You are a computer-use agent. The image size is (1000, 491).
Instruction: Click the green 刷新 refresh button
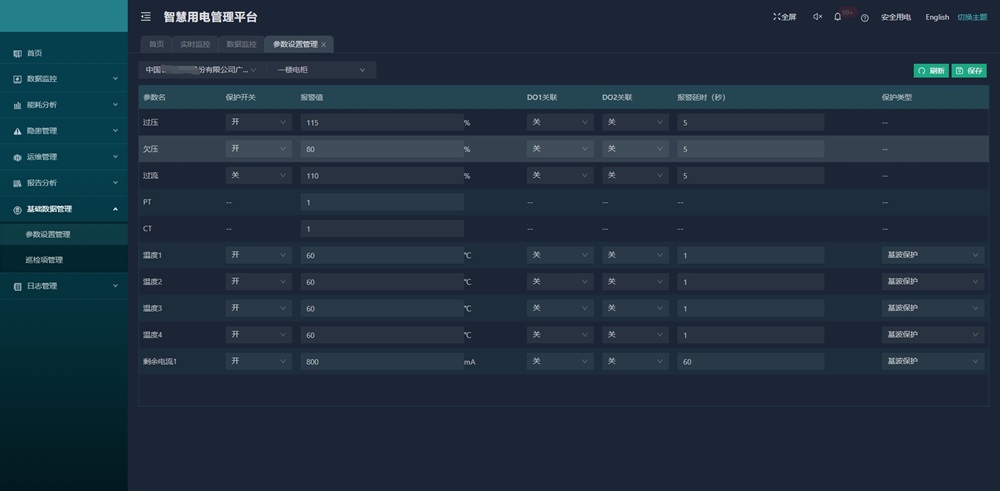[931, 71]
